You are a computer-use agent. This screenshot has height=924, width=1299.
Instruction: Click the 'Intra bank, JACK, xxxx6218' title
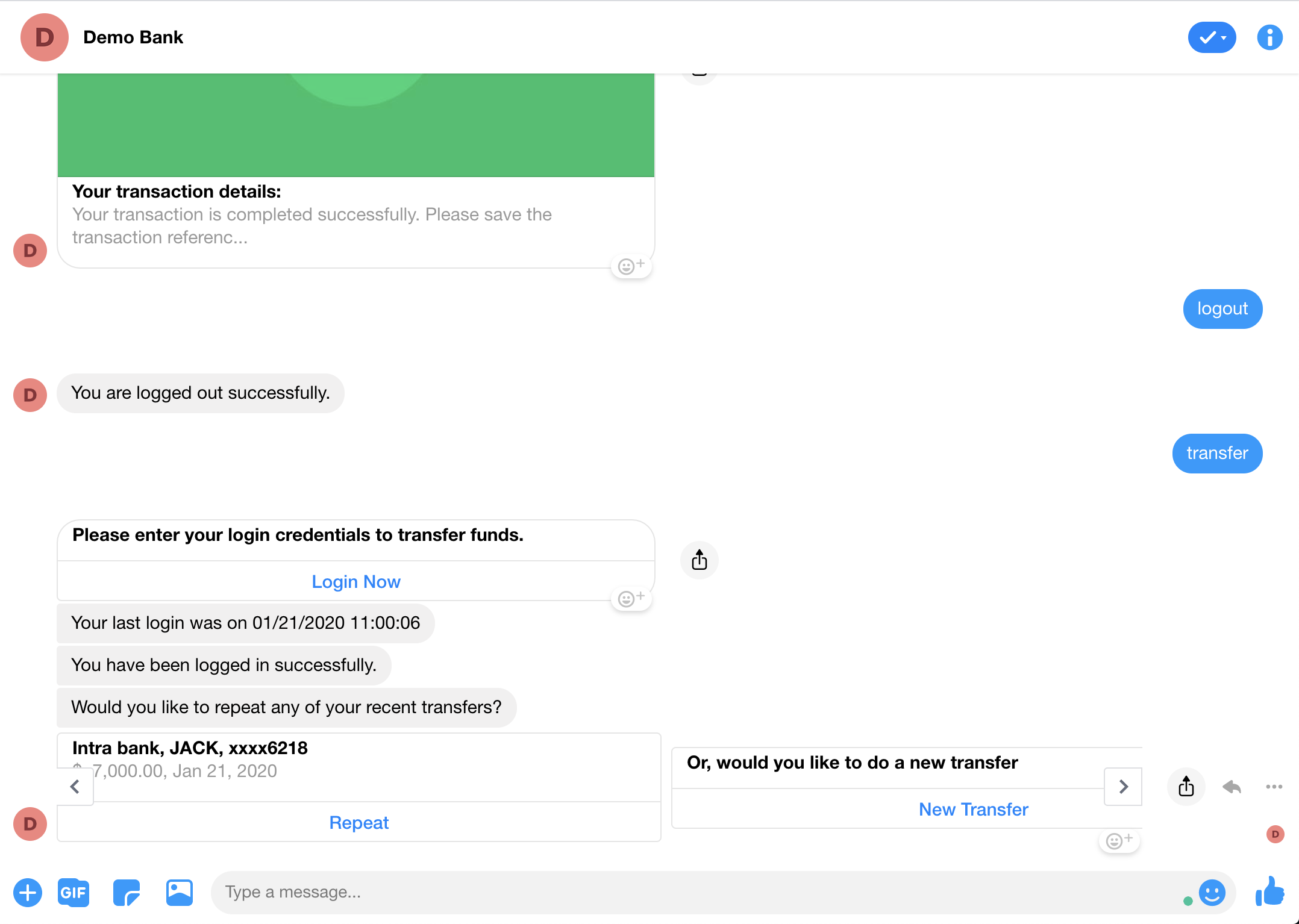click(x=190, y=748)
